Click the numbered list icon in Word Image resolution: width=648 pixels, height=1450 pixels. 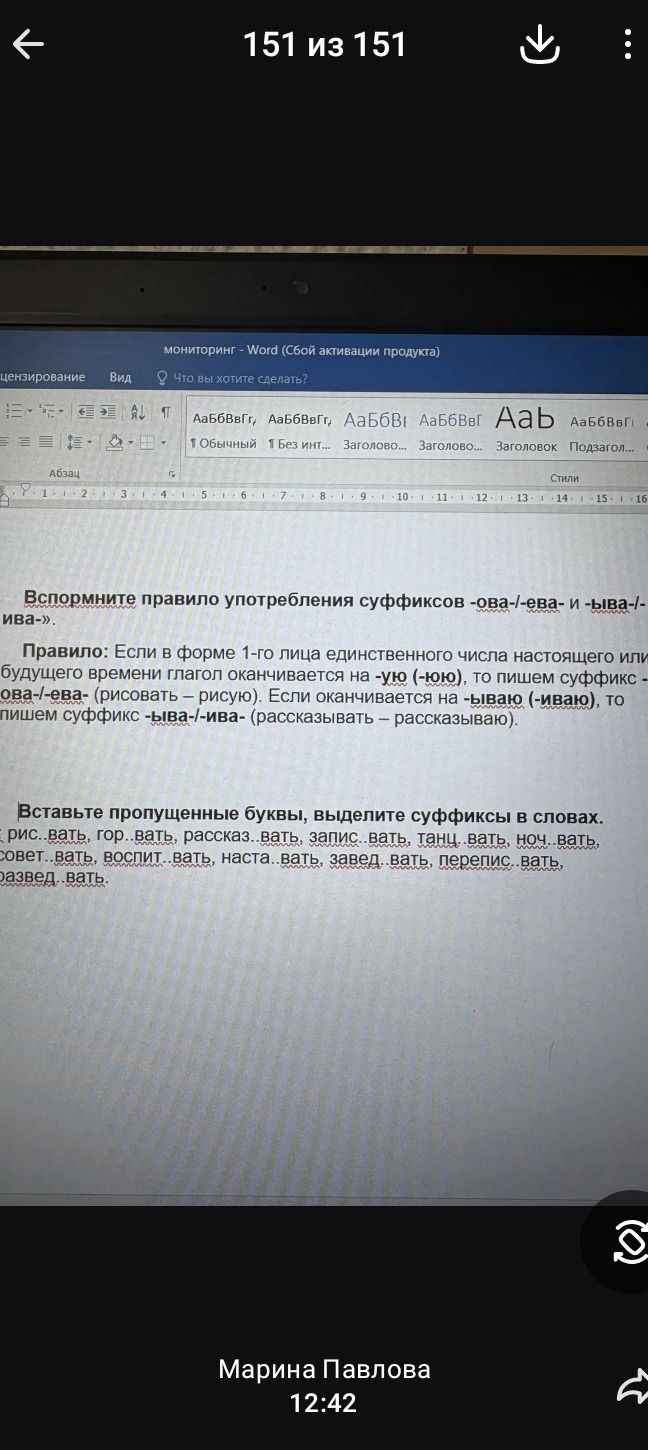point(15,411)
